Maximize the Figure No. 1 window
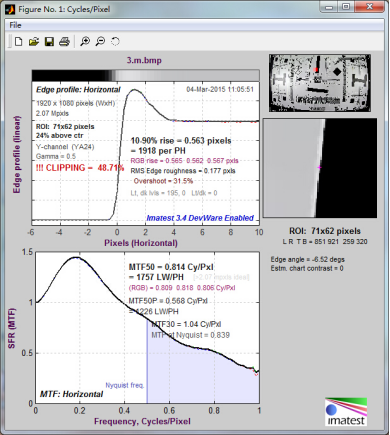This screenshot has height=435, width=390. [346, 6]
